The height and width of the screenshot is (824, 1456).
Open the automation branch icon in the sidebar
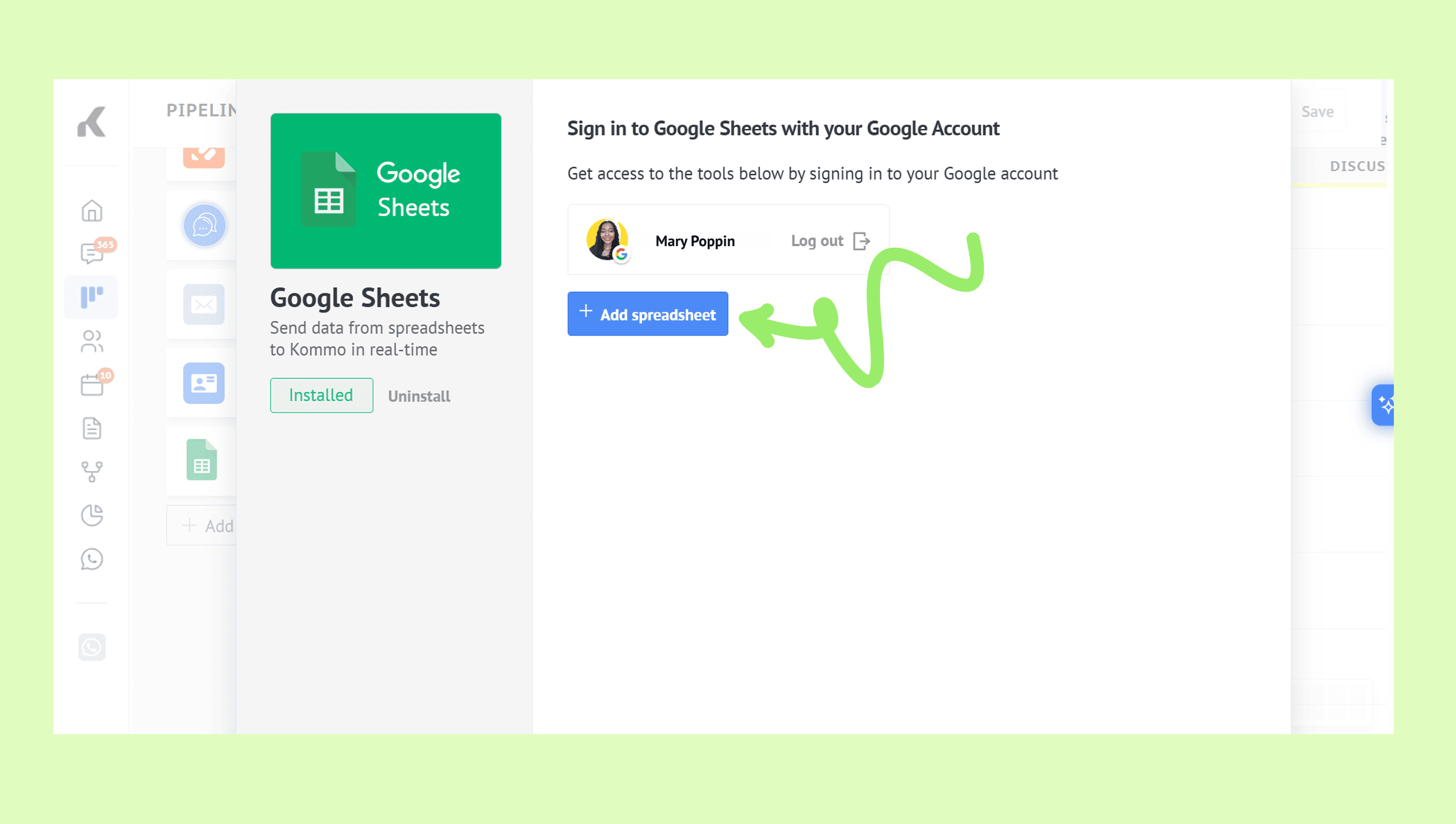(92, 471)
